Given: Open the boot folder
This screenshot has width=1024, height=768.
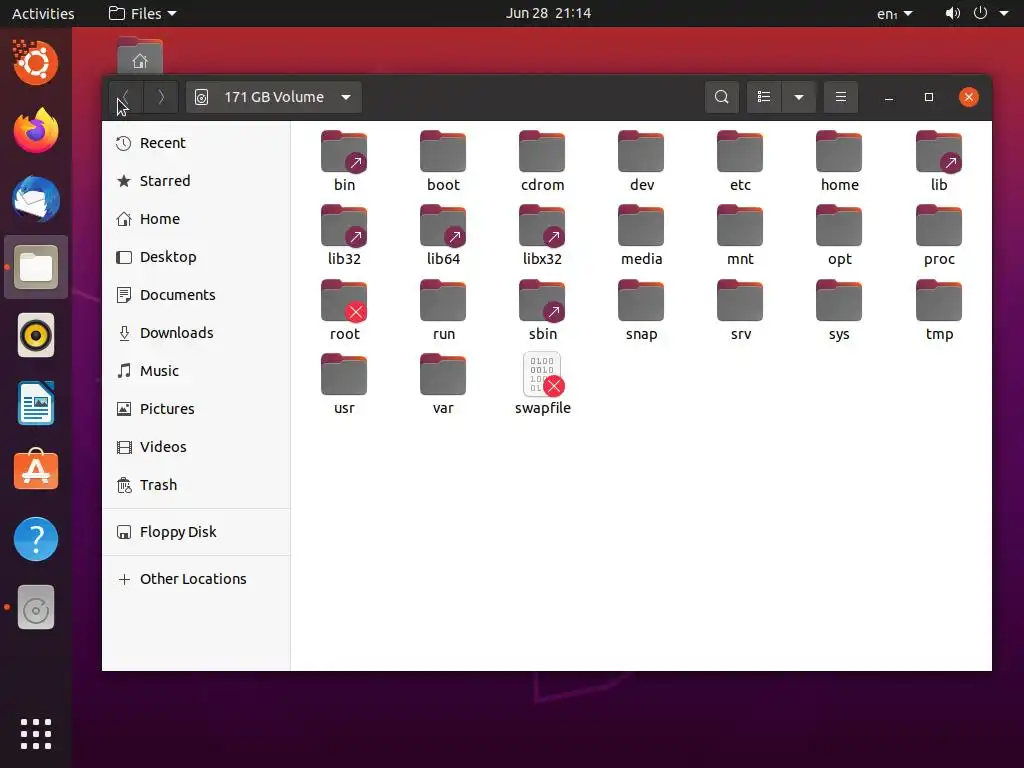Looking at the screenshot, I should [x=443, y=161].
